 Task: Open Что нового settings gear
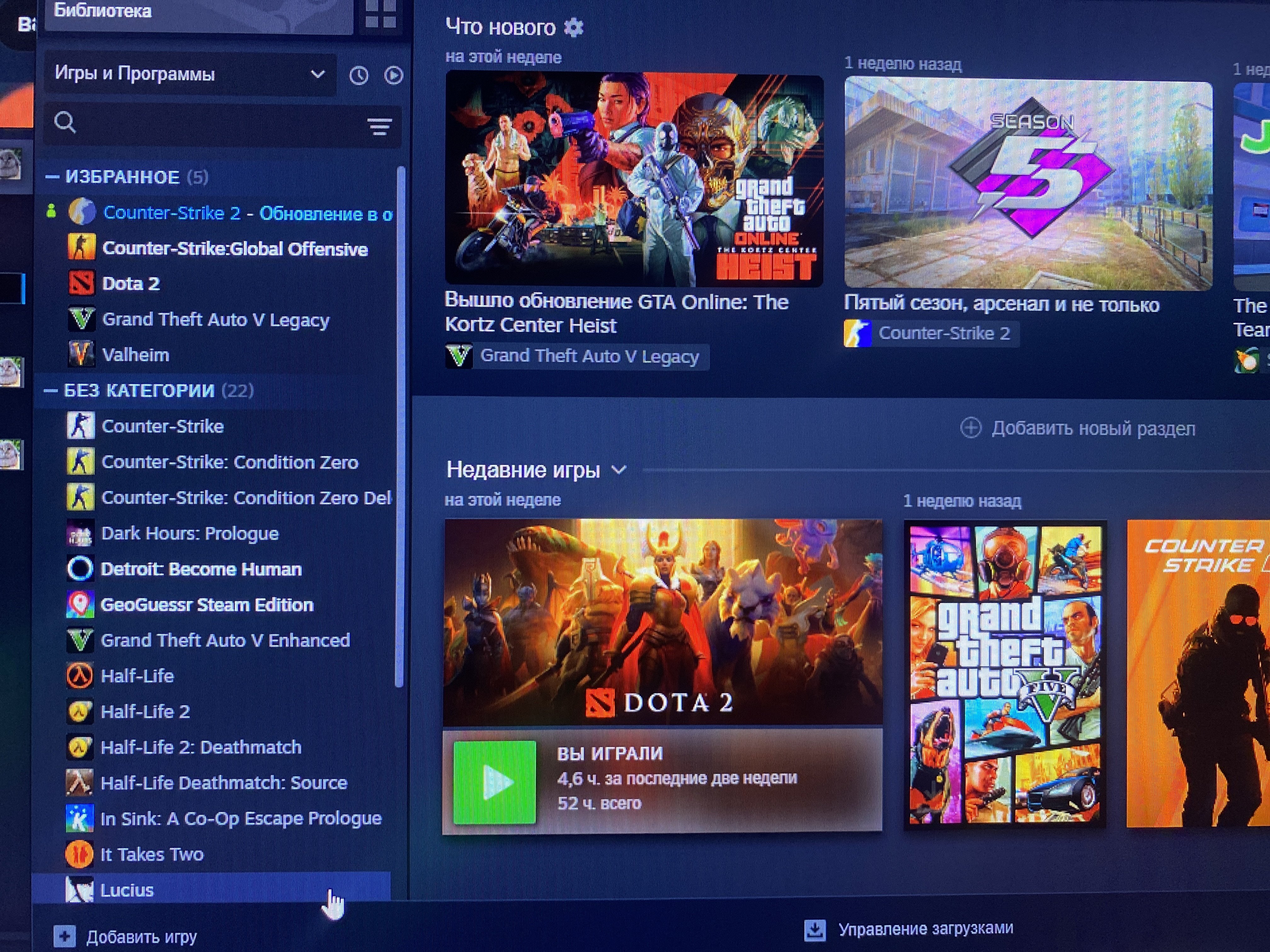(574, 27)
